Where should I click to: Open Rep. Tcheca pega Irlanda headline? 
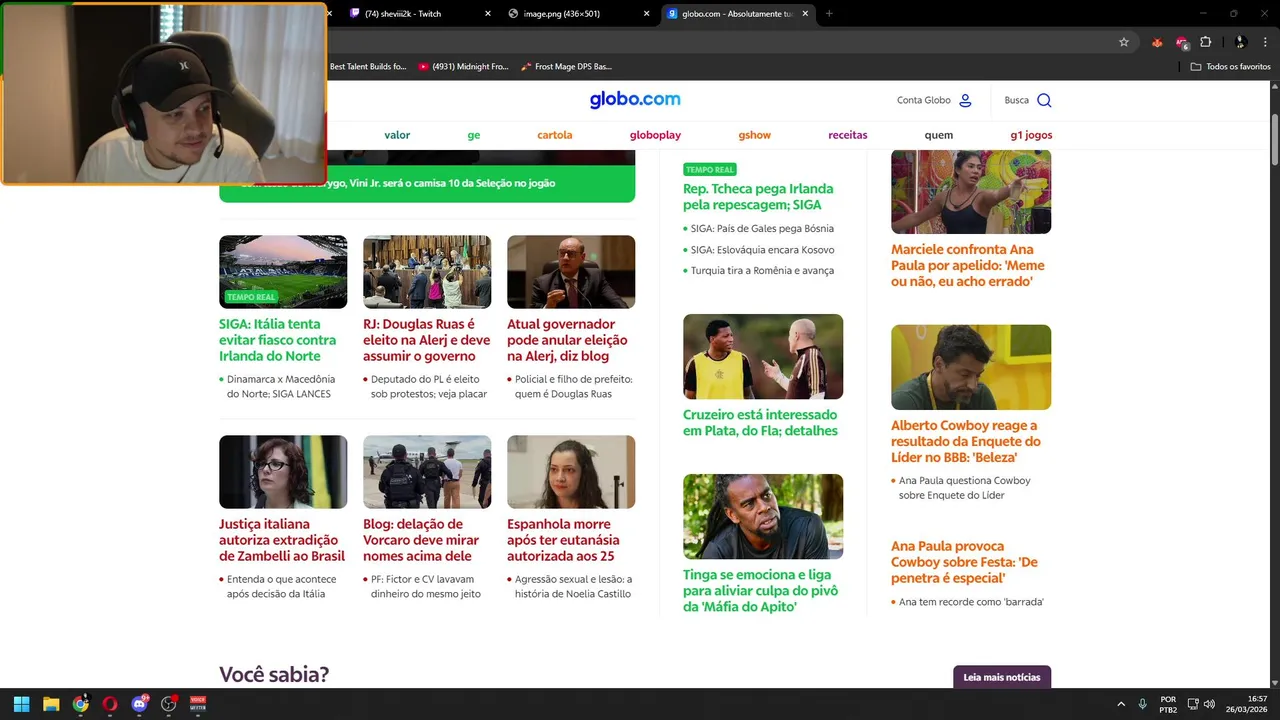click(758, 196)
